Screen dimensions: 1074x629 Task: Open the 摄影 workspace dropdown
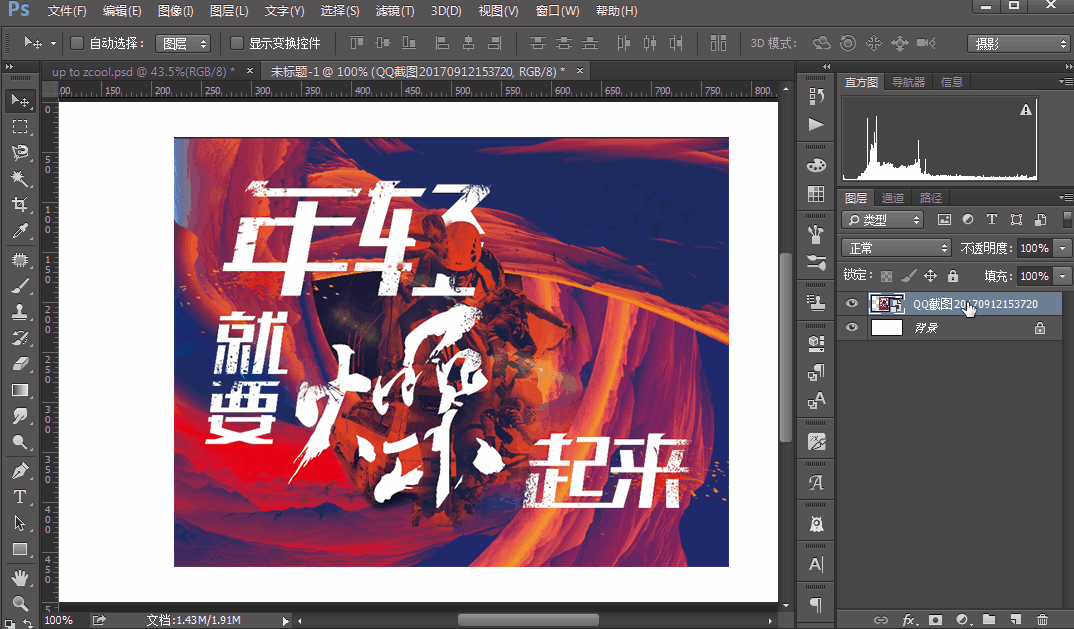point(1018,43)
